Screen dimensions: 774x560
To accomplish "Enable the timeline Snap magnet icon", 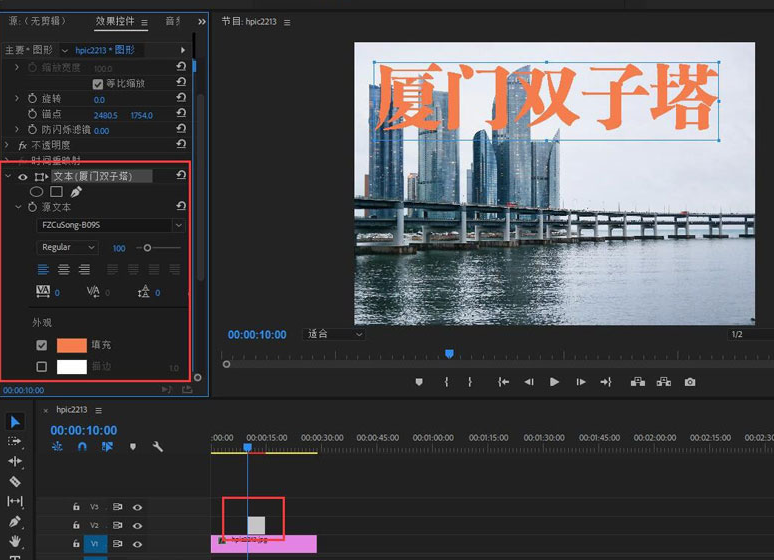I will pos(83,447).
